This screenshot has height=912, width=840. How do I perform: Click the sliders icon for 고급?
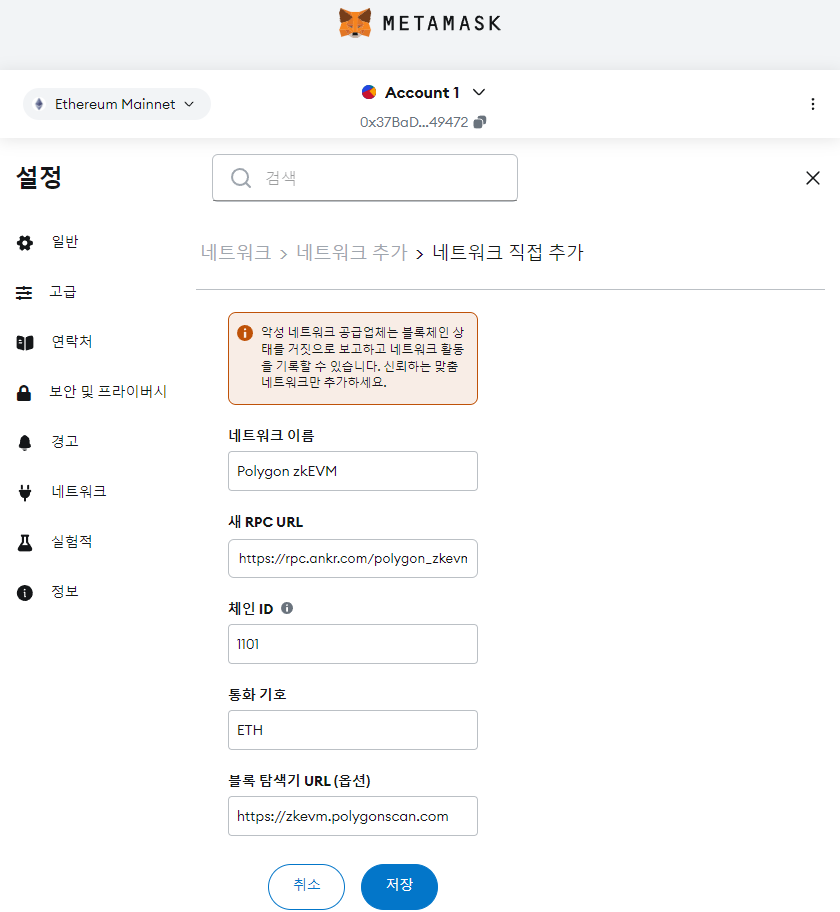click(24, 293)
